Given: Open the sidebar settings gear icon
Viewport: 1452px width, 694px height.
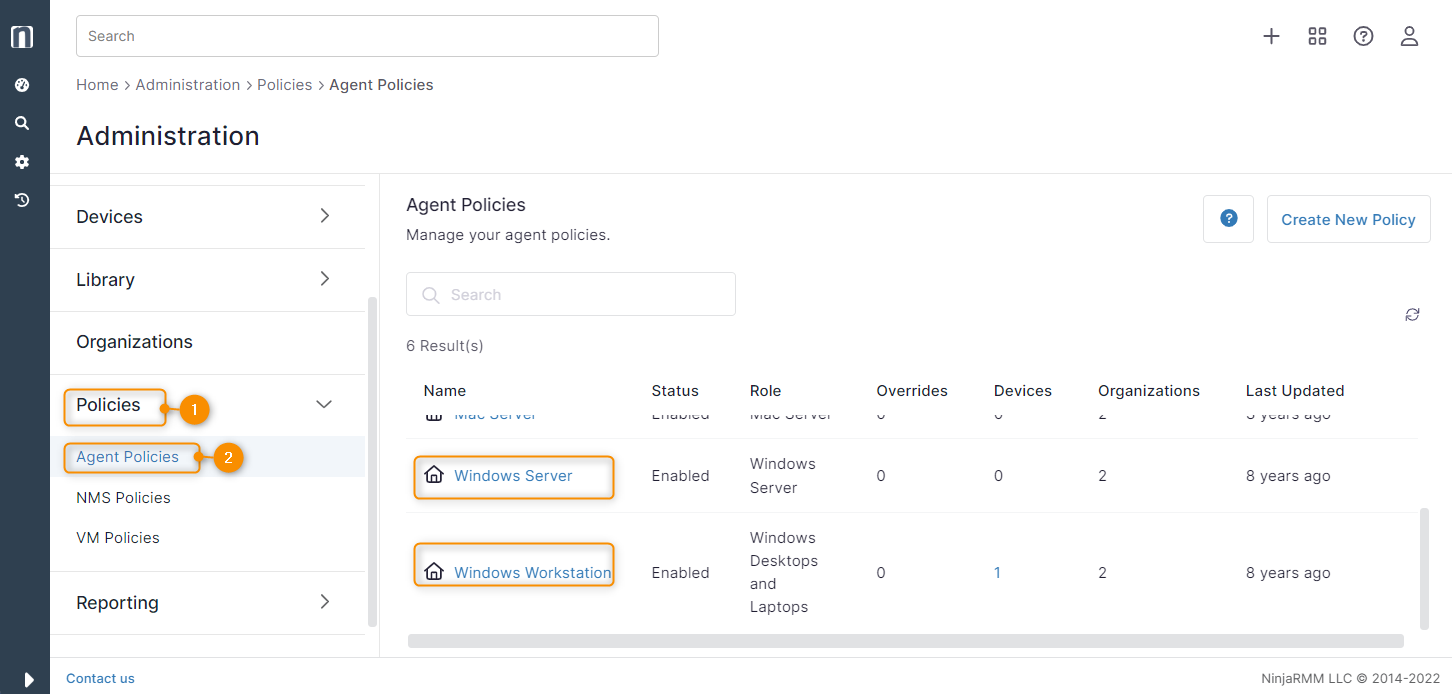Looking at the screenshot, I should click(22, 161).
